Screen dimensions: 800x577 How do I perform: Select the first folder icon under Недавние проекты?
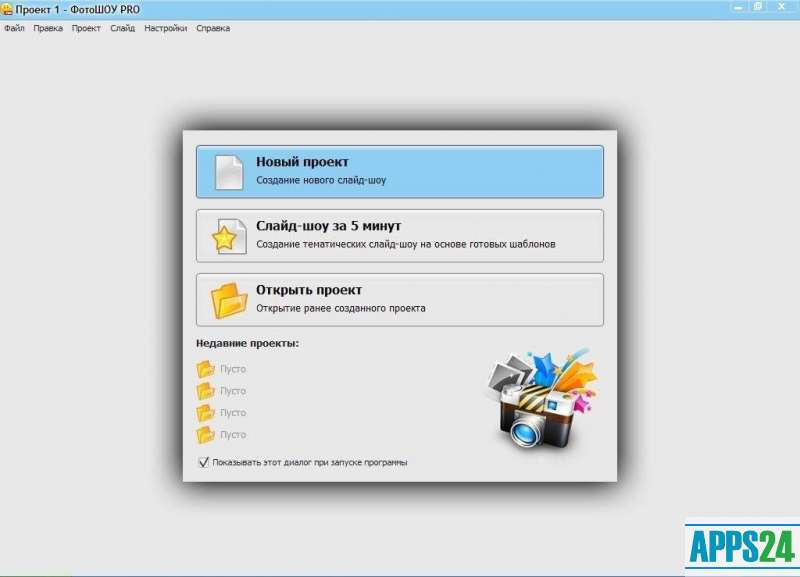pos(206,370)
